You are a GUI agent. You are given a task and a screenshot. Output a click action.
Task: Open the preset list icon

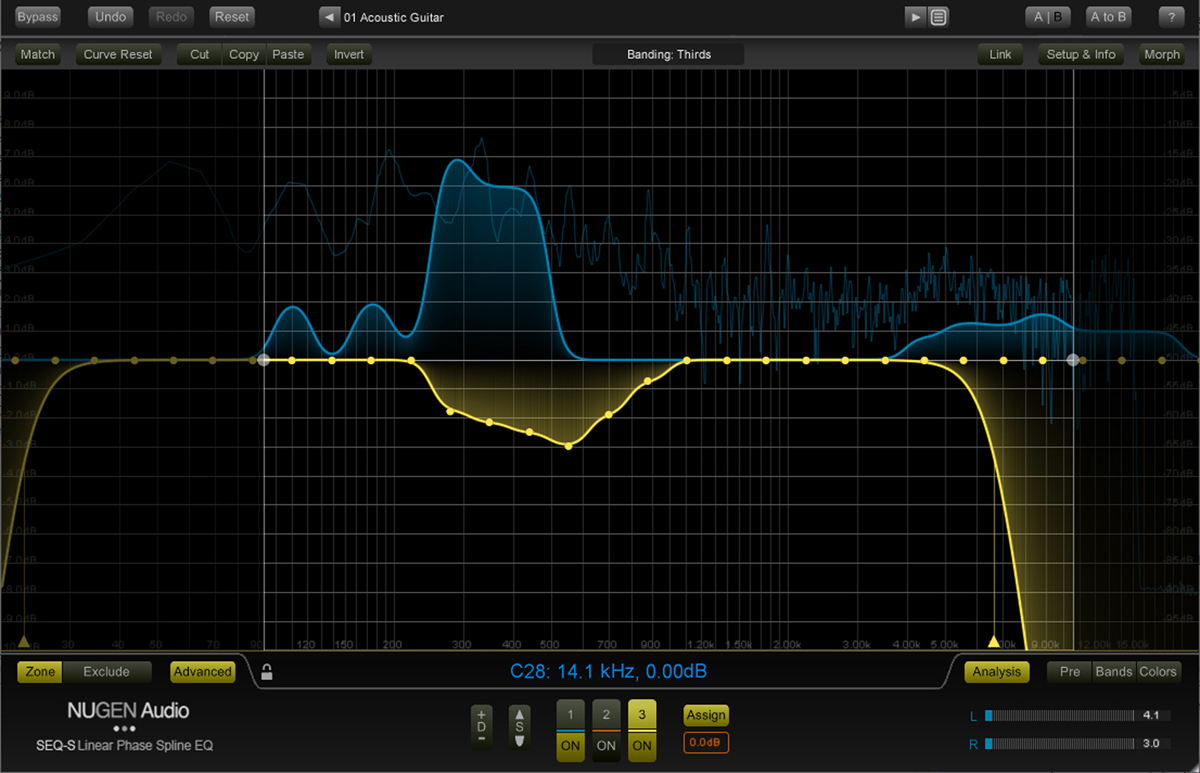point(938,16)
